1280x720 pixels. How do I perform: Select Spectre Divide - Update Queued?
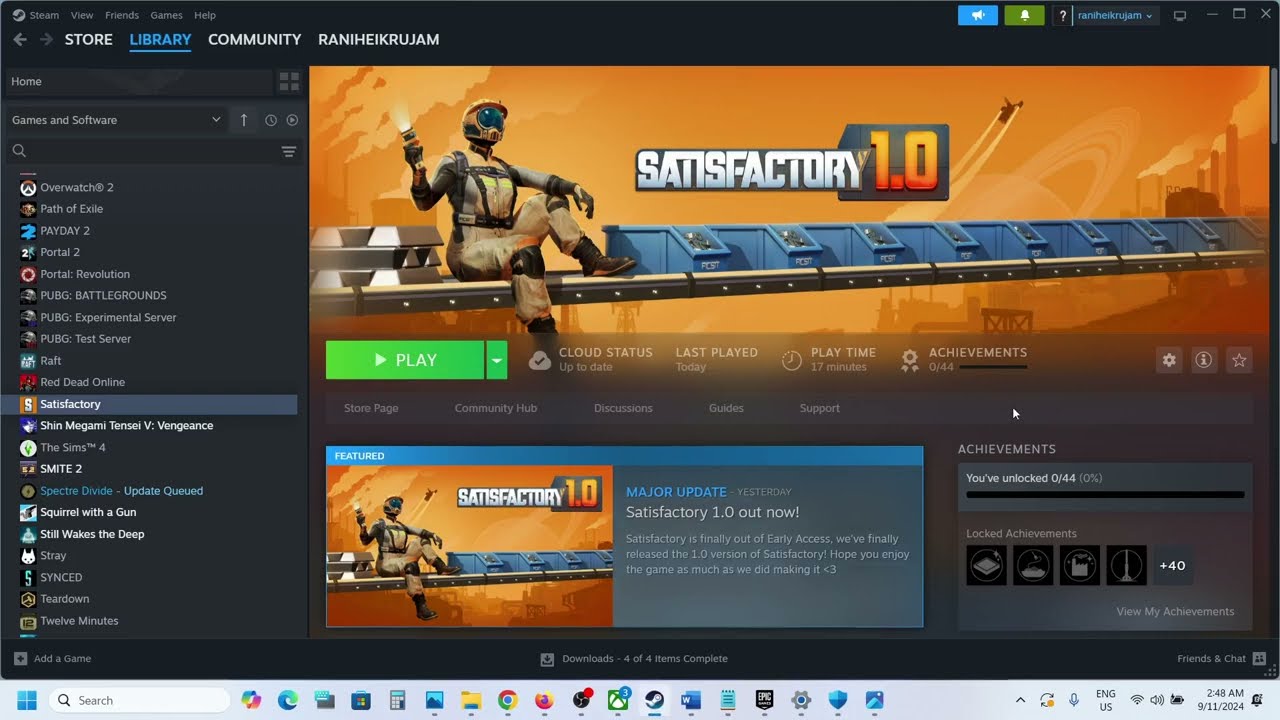pyautogui.click(x=121, y=491)
